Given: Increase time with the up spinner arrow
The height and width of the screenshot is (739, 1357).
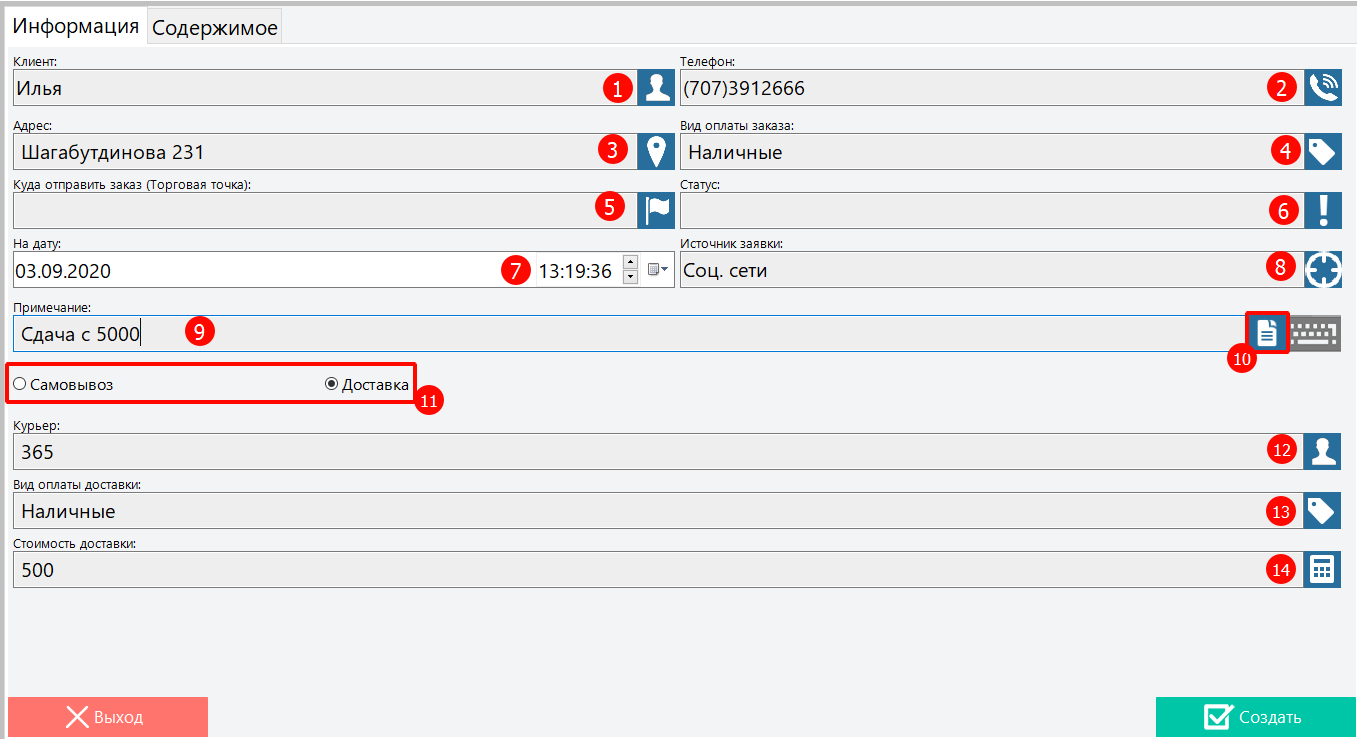Looking at the screenshot, I should tap(630, 262).
